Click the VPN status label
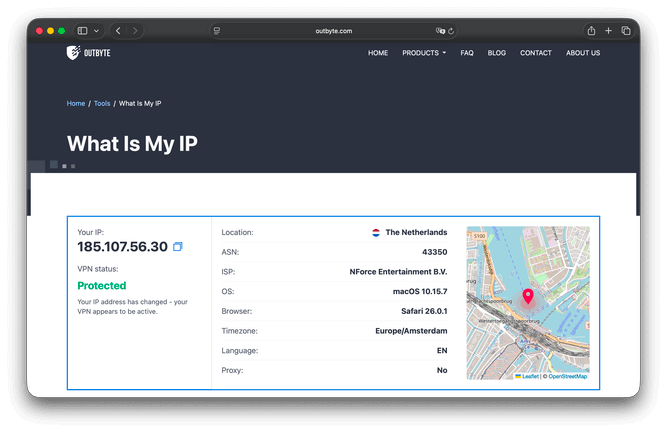The image size is (667, 433). point(98,269)
